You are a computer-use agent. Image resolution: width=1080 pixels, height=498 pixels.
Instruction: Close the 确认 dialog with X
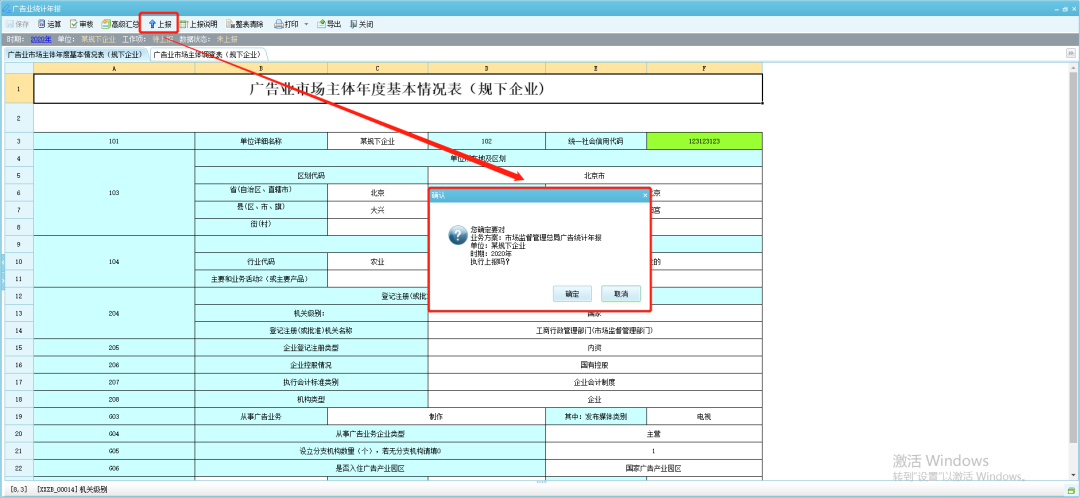(645, 196)
